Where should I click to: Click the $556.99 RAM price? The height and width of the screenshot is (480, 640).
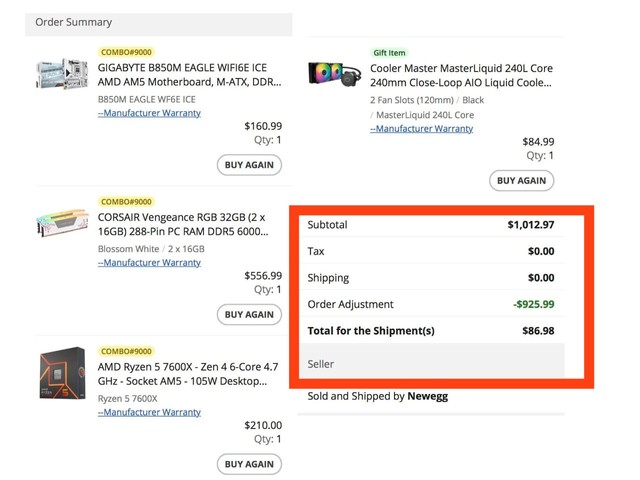point(263,276)
